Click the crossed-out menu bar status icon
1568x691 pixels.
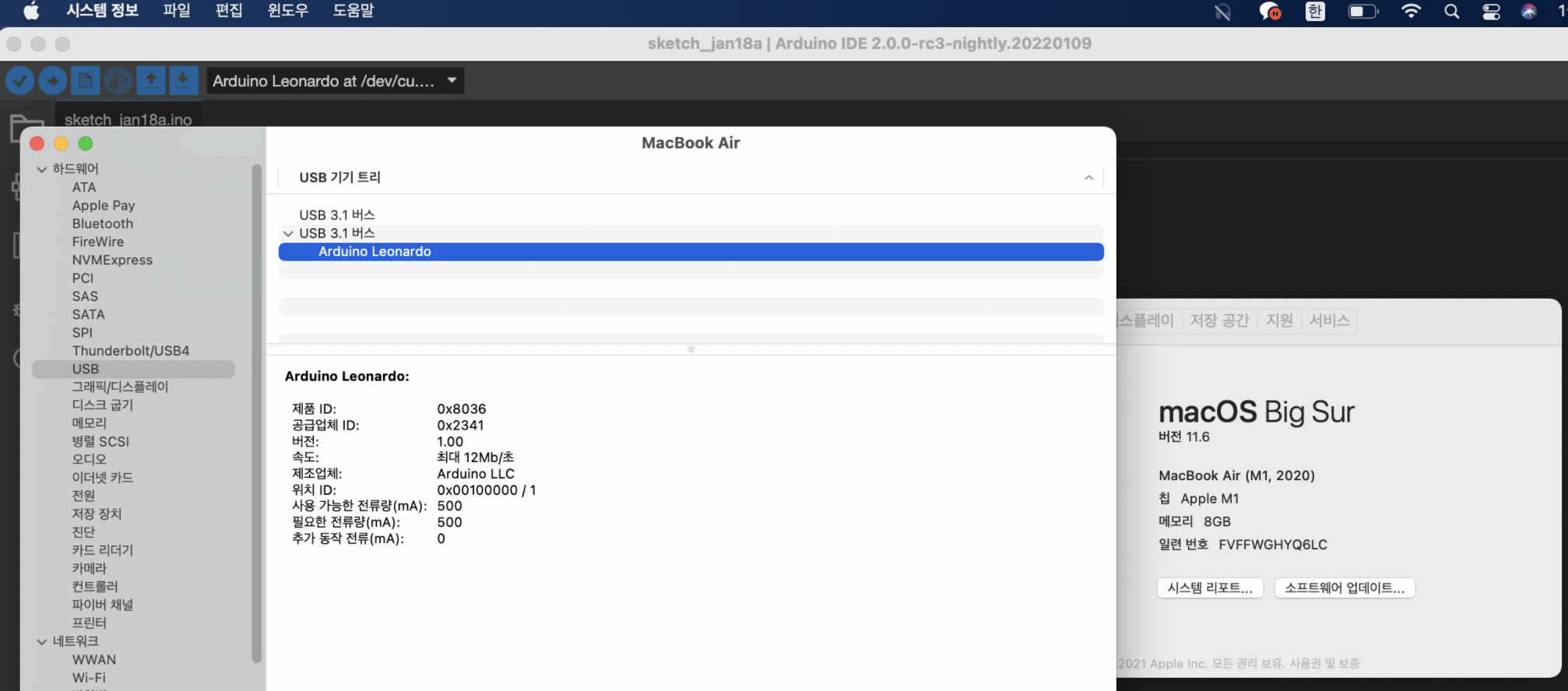(x=1222, y=12)
